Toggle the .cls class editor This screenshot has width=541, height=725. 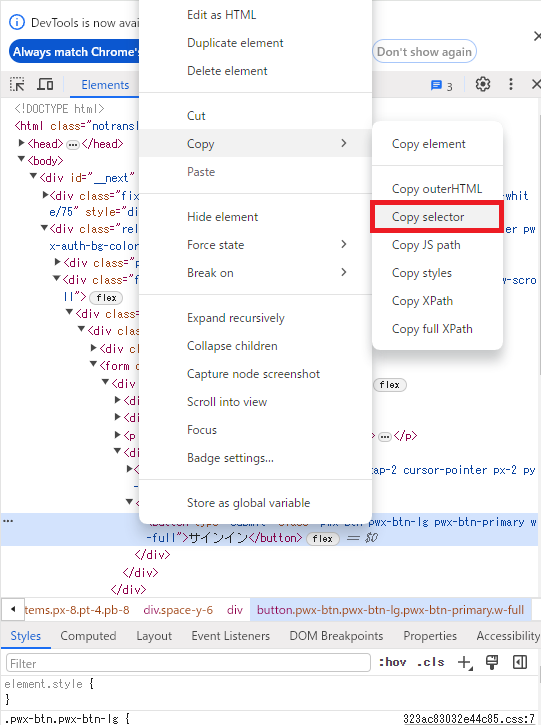coord(430,662)
